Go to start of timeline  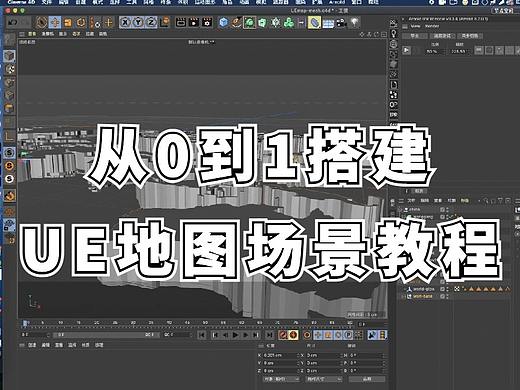coord(202,335)
